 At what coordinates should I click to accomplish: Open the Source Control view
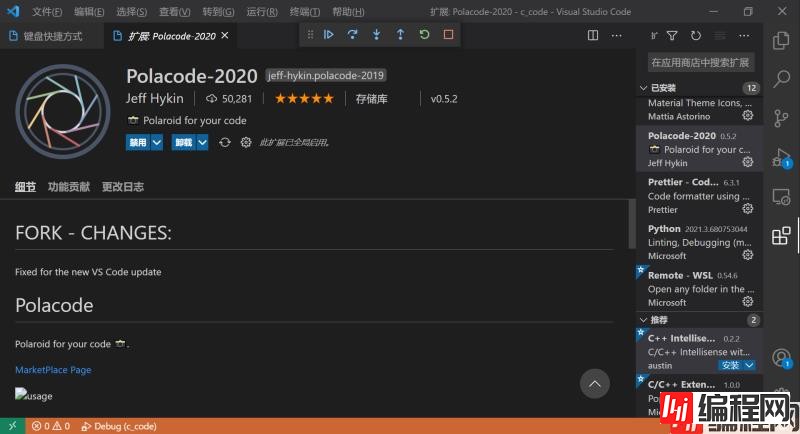pos(781,119)
